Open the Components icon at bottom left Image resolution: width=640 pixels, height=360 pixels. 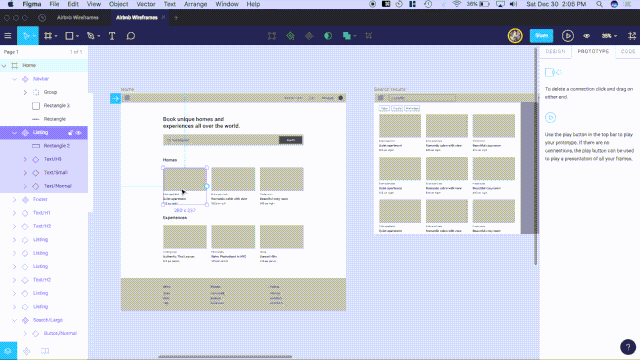[27, 351]
